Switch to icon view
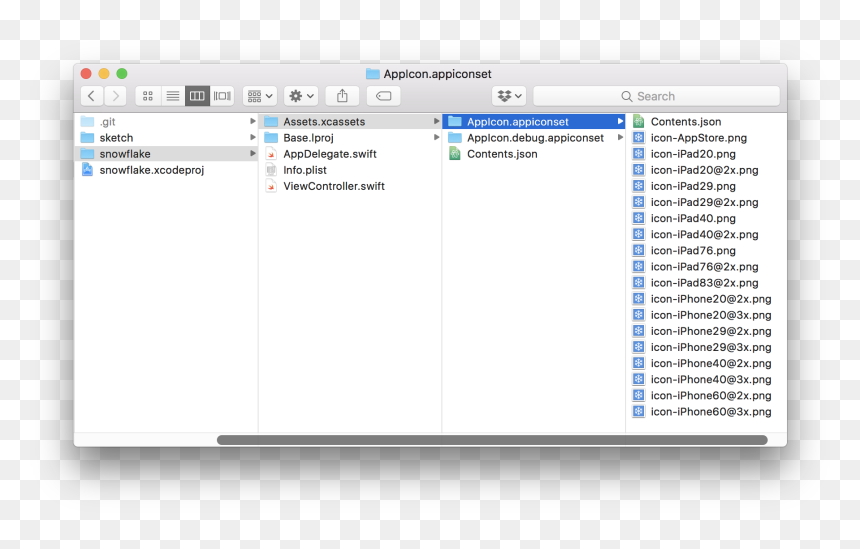 (x=148, y=96)
